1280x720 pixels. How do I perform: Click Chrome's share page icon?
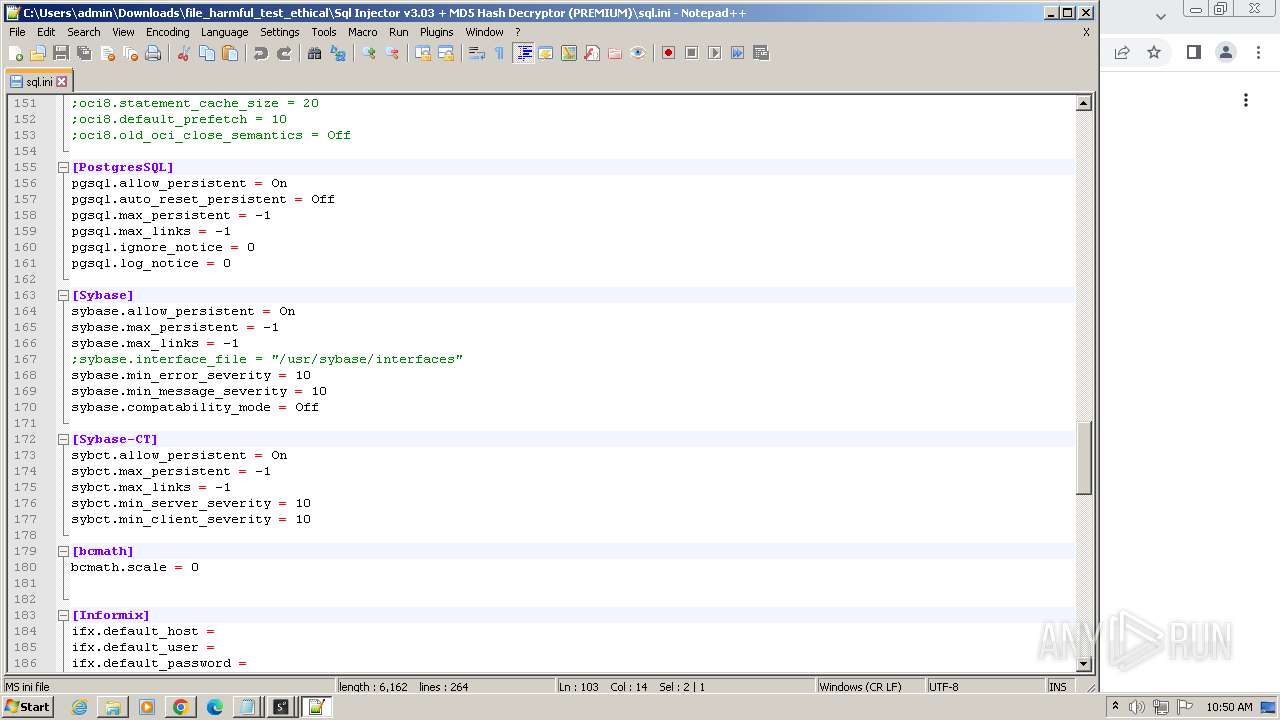[x=1122, y=52]
